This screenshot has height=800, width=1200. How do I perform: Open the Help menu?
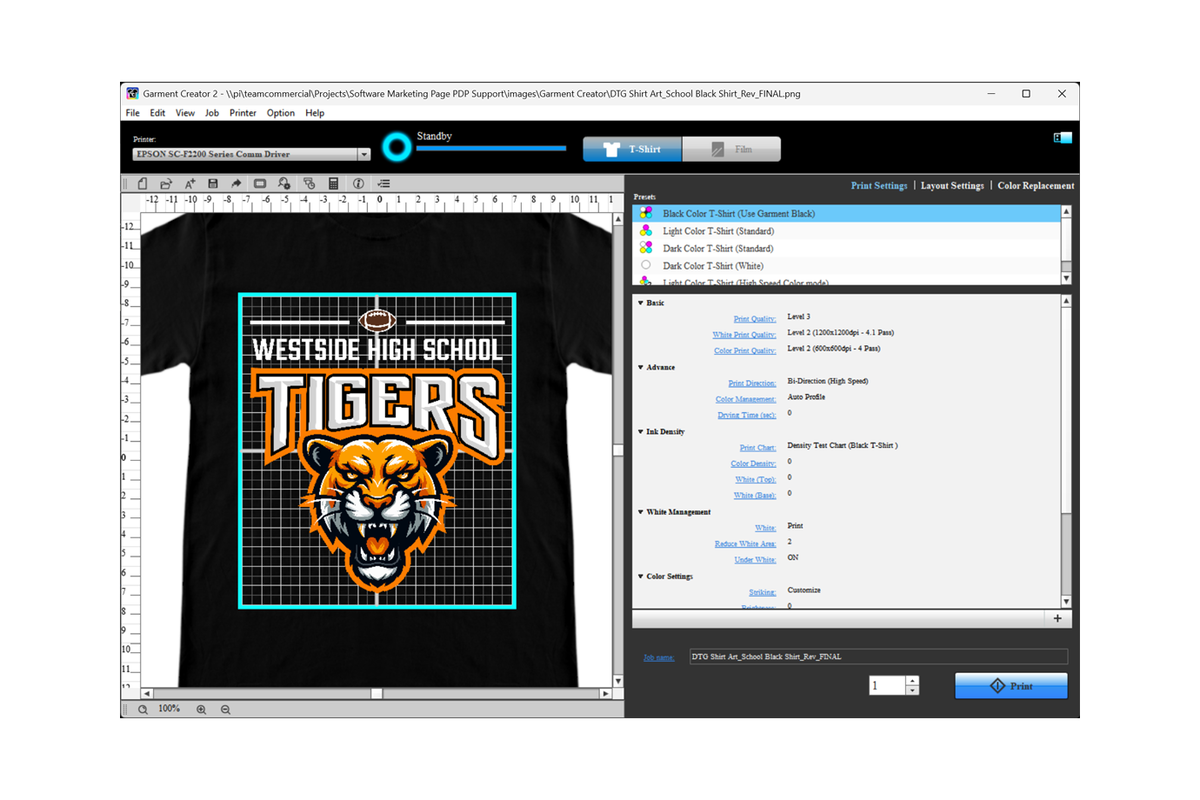pyautogui.click(x=315, y=113)
